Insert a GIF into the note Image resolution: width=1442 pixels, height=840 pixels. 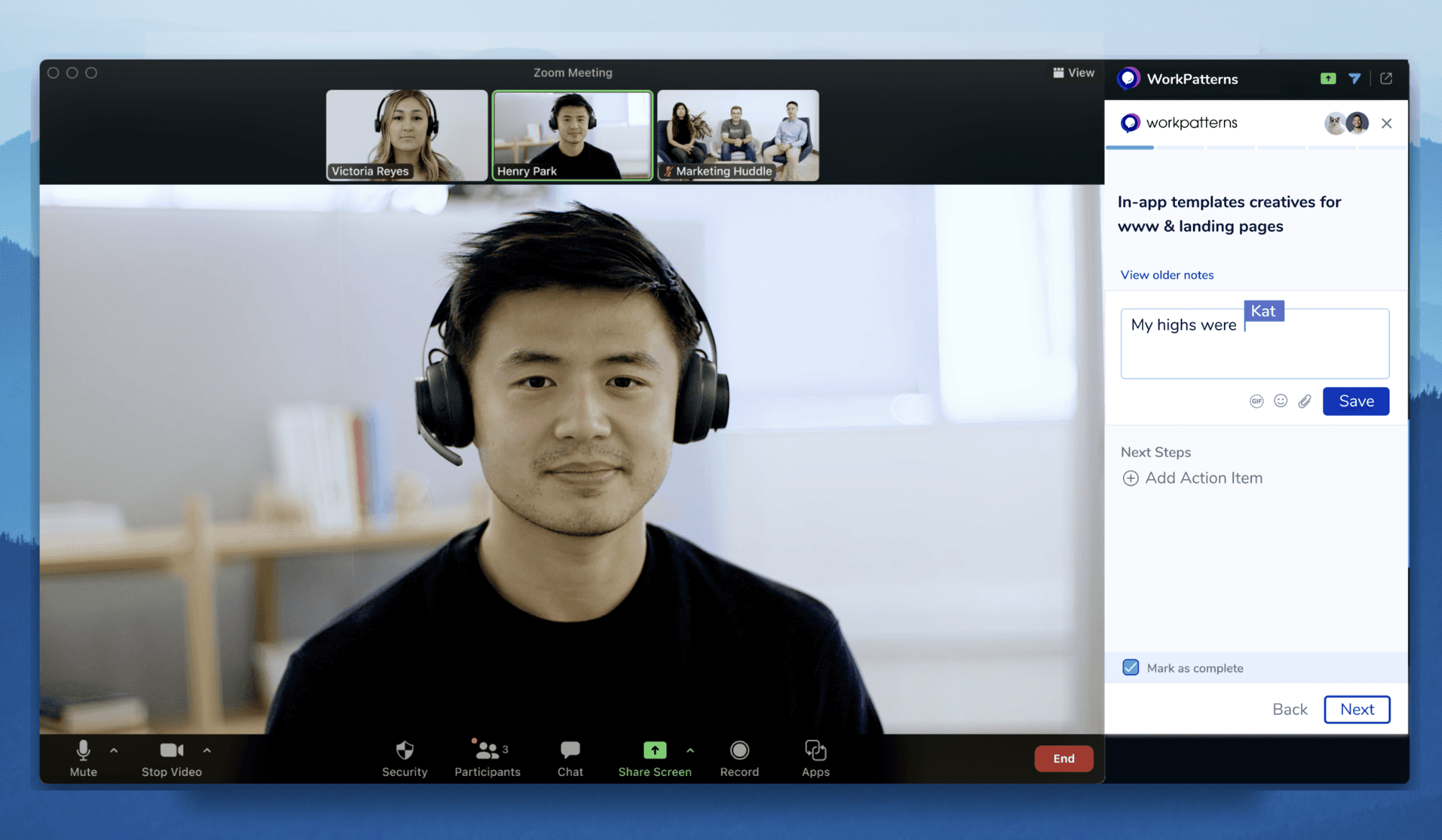click(x=1256, y=401)
